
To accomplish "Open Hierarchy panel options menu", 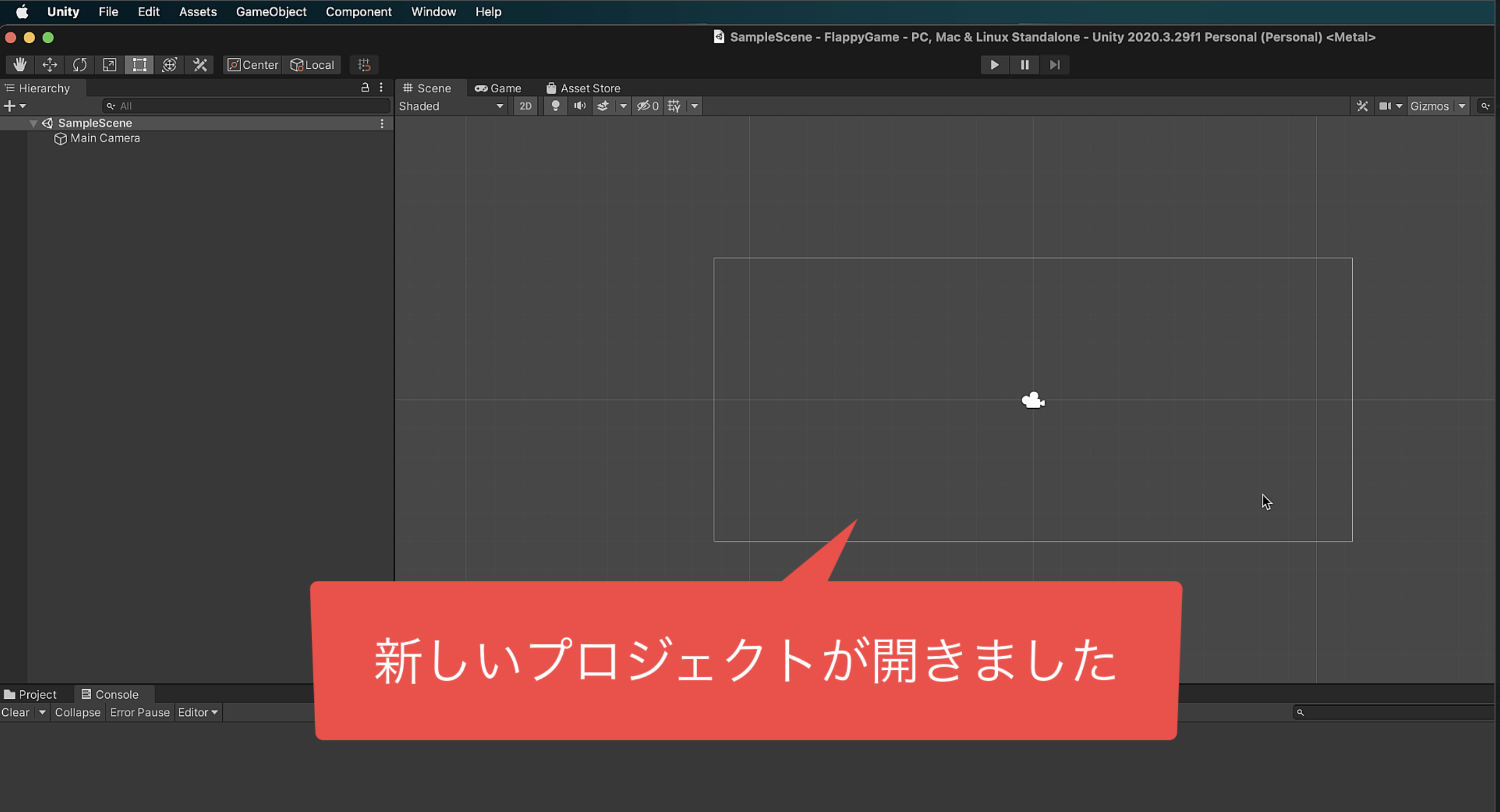I will [x=381, y=88].
